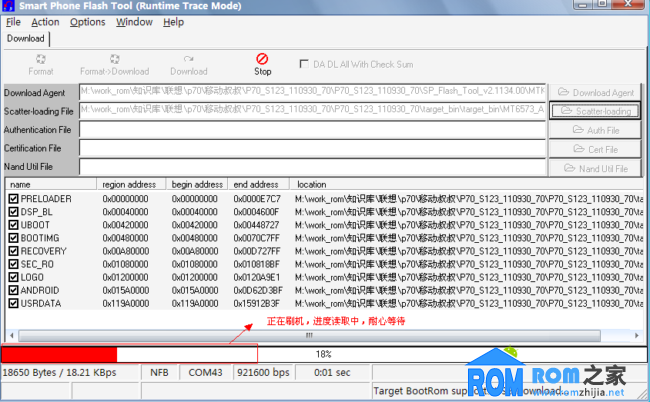Click the Certification File input field
Viewport: 650px width, 402px height.
coord(313,148)
